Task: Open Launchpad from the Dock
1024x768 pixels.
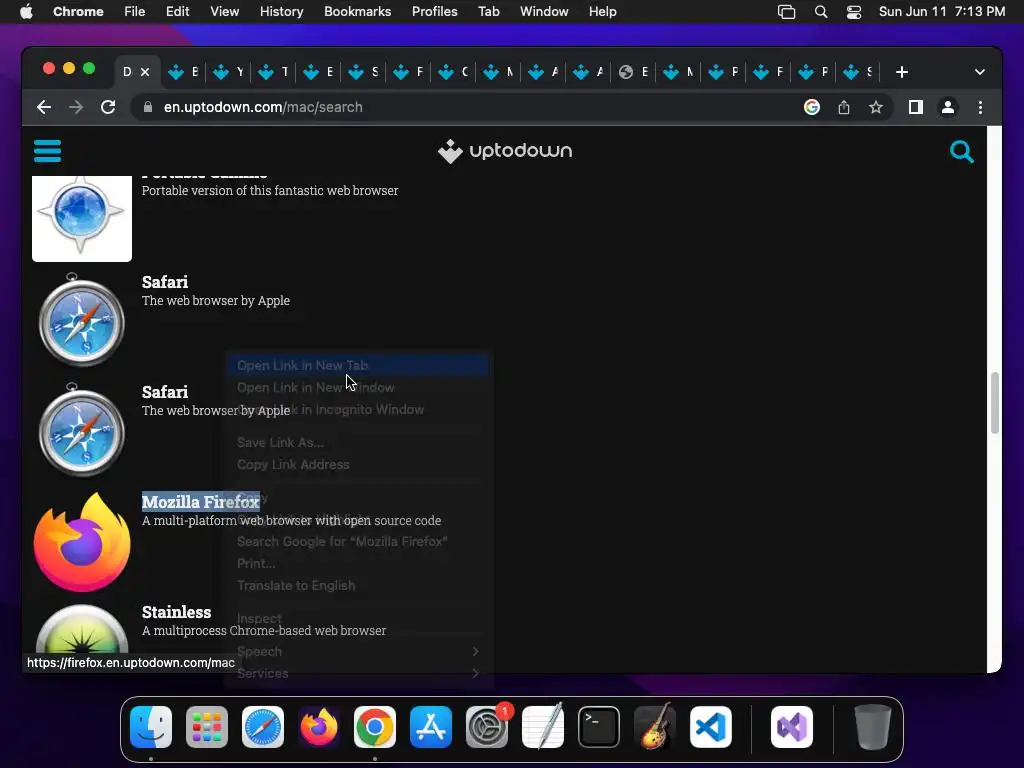Action: (x=207, y=727)
